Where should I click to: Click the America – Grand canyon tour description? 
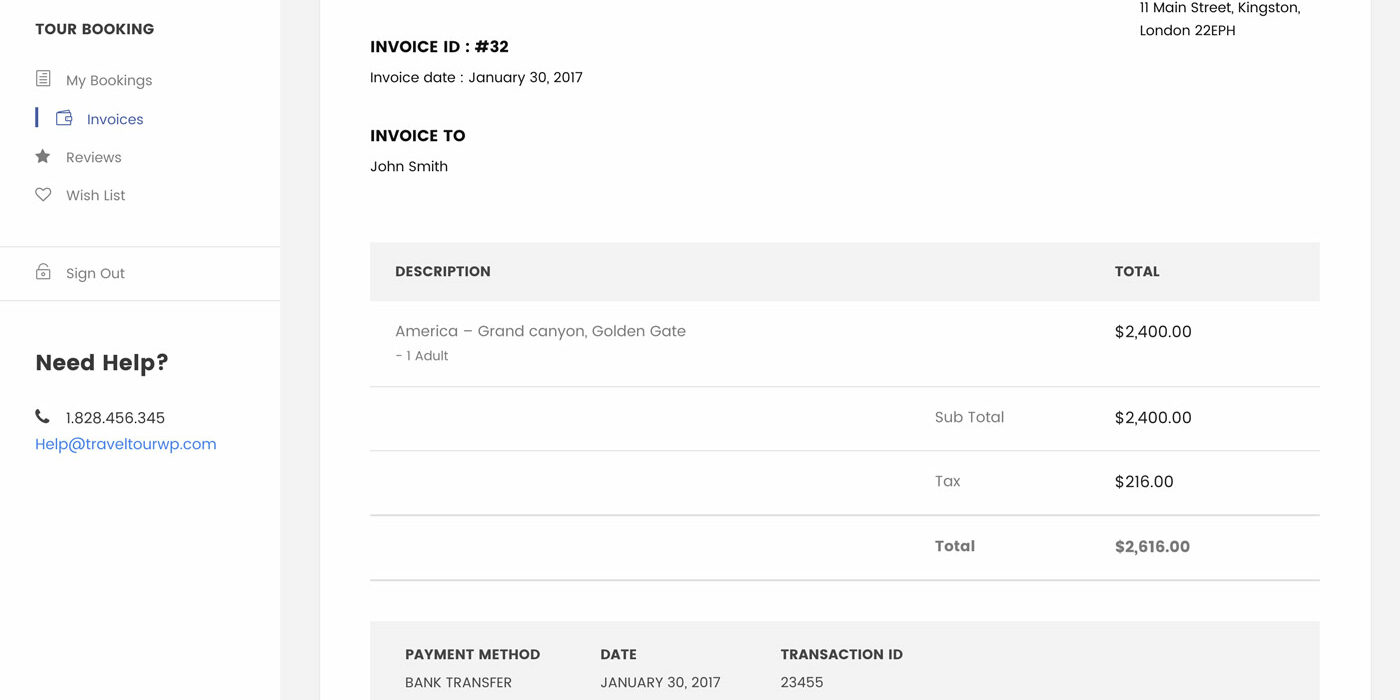(x=540, y=331)
